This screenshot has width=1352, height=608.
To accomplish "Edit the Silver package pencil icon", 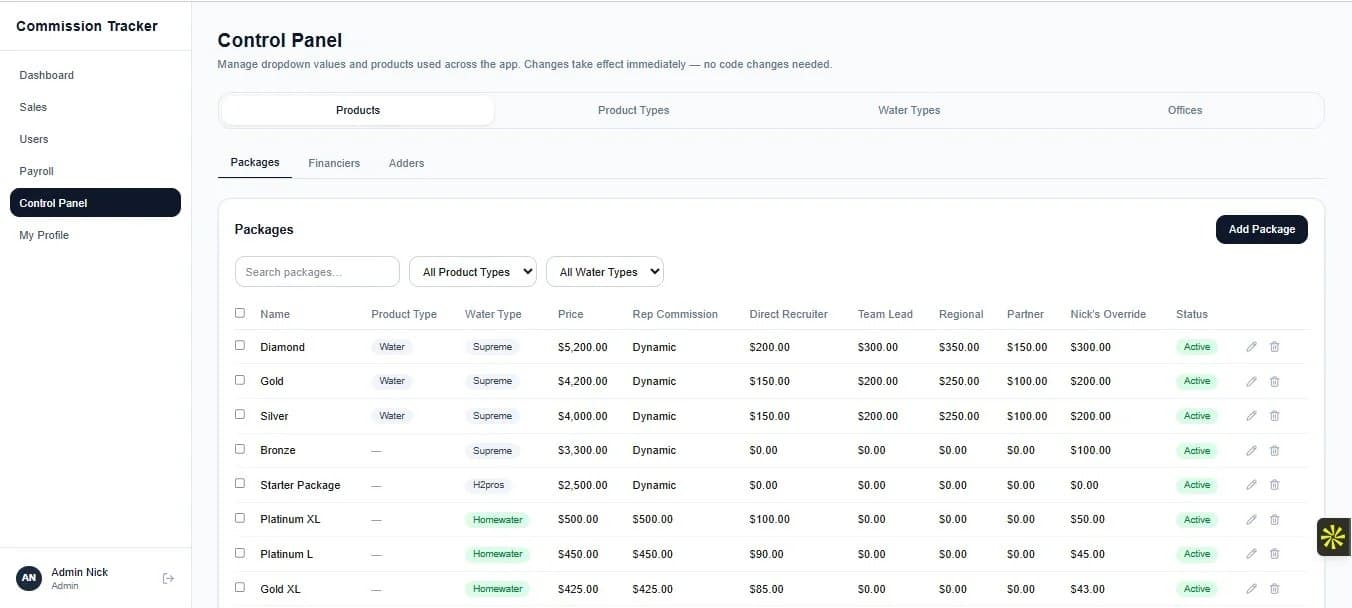I will pyautogui.click(x=1251, y=416).
